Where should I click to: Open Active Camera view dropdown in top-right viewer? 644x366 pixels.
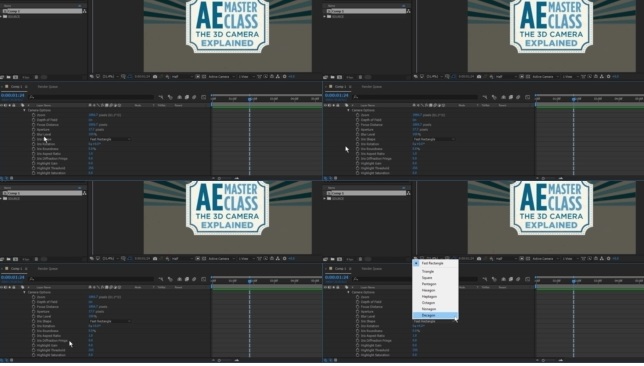[x=545, y=77]
